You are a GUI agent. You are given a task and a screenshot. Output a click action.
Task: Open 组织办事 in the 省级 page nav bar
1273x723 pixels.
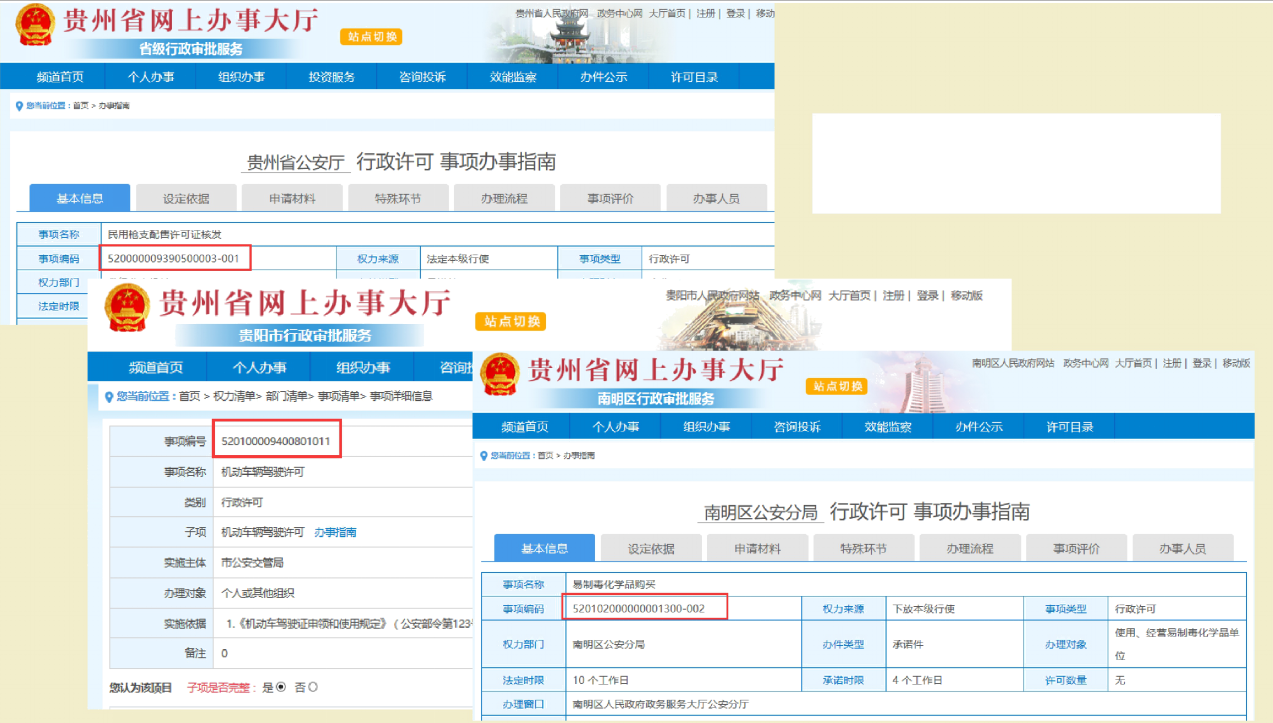click(241, 77)
